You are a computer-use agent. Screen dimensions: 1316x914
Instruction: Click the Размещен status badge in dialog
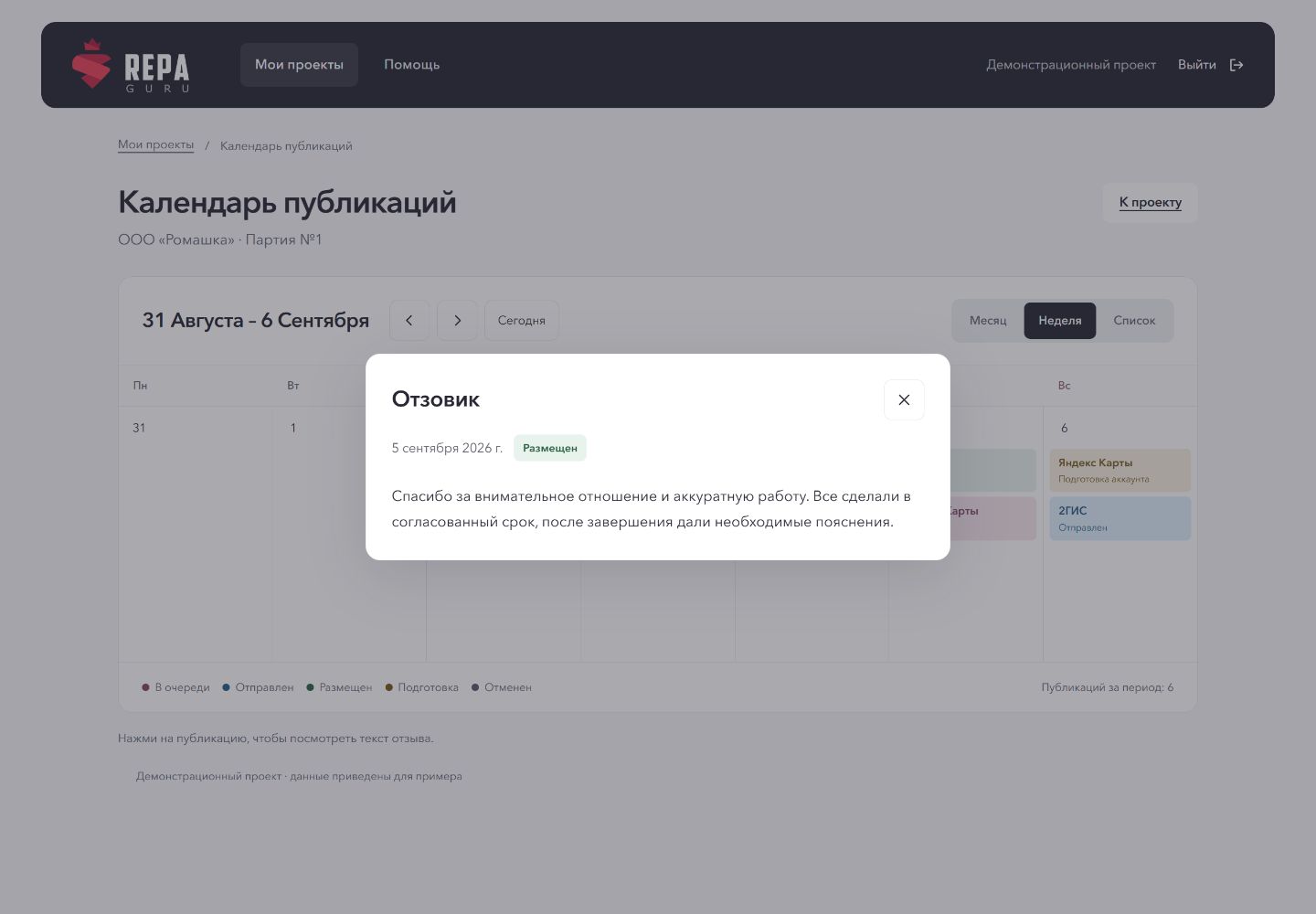pos(549,448)
